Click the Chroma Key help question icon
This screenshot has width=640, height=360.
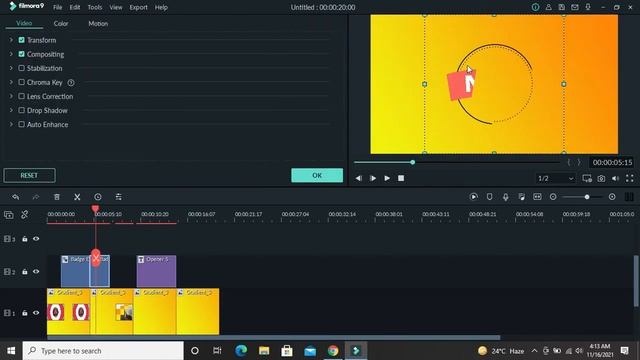click(x=71, y=82)
